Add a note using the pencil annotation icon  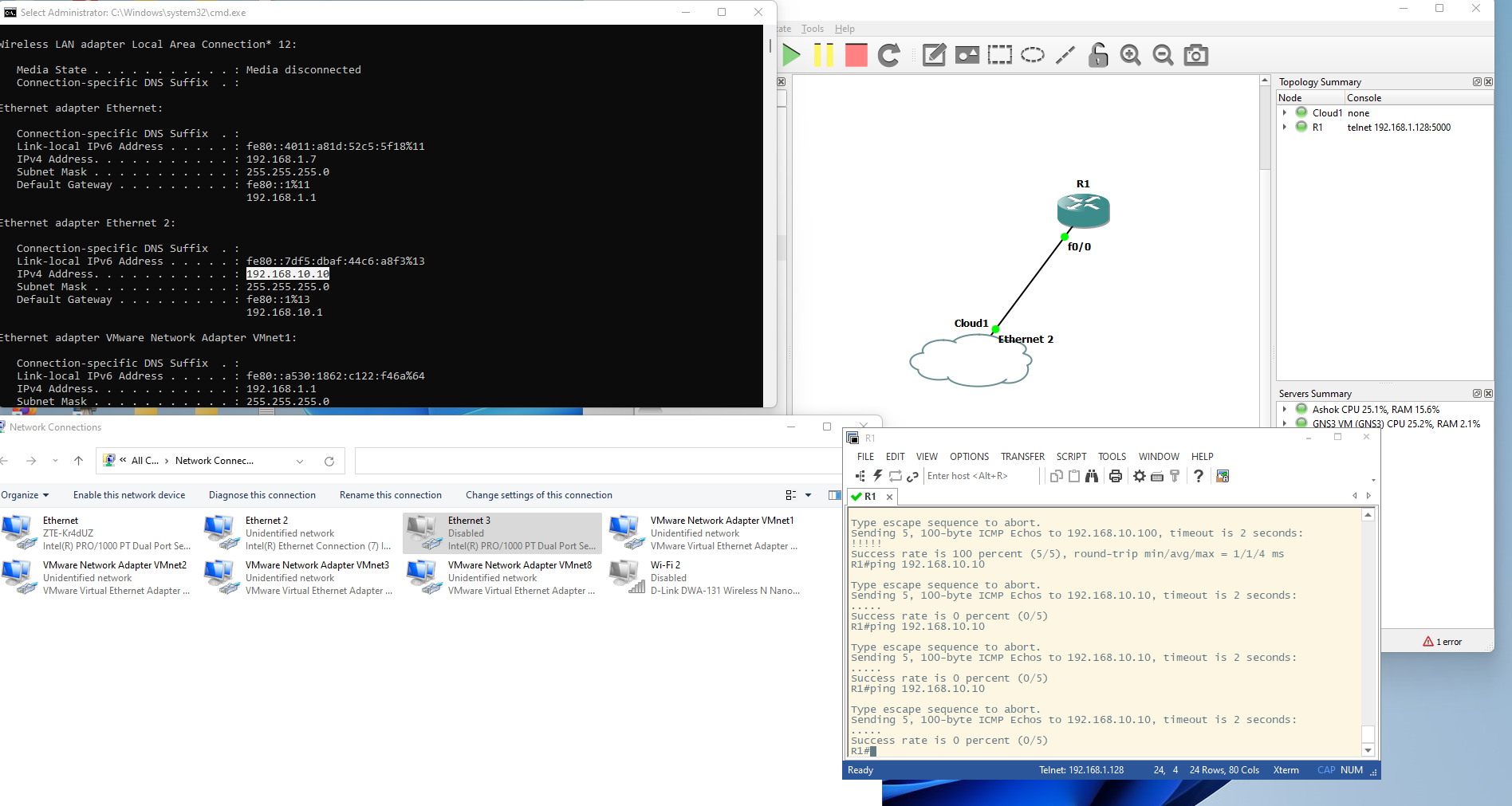tap(934, 55)
